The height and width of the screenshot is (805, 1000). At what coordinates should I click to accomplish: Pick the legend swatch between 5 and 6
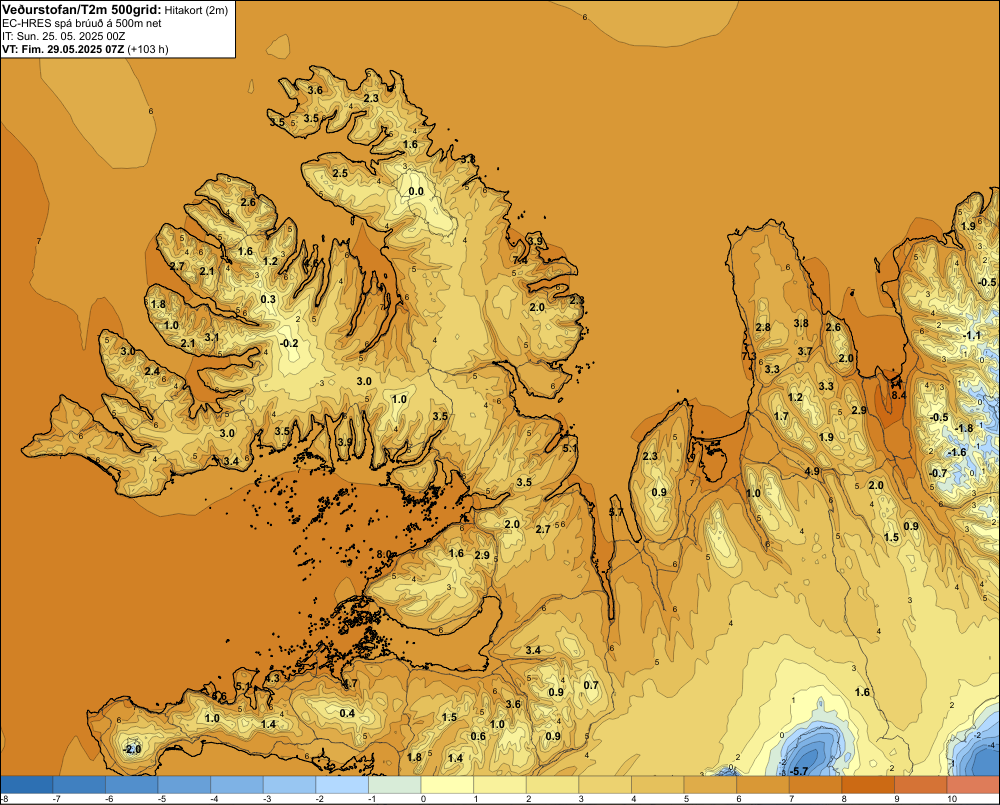tap(710, 785)
